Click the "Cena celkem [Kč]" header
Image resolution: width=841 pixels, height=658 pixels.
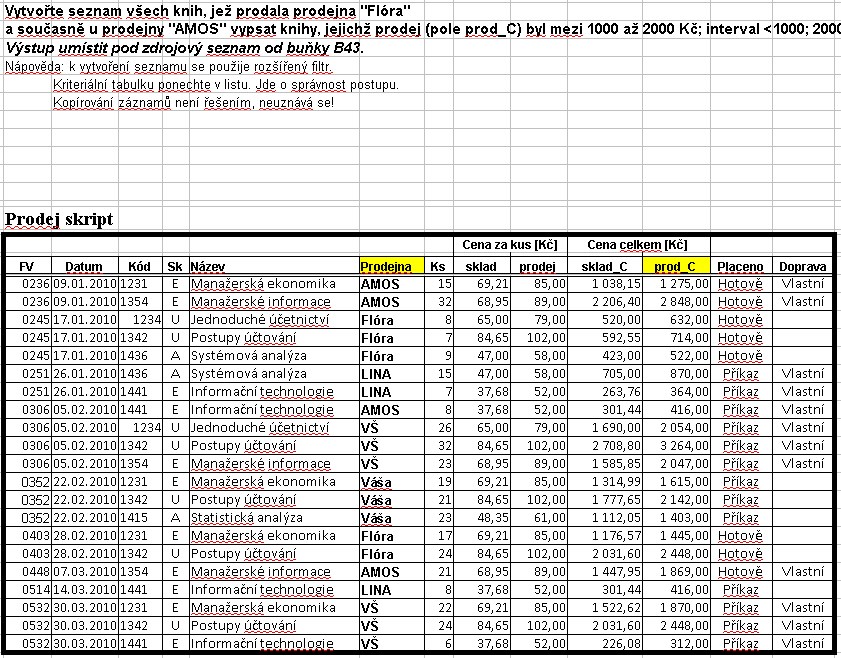[638, 245]
